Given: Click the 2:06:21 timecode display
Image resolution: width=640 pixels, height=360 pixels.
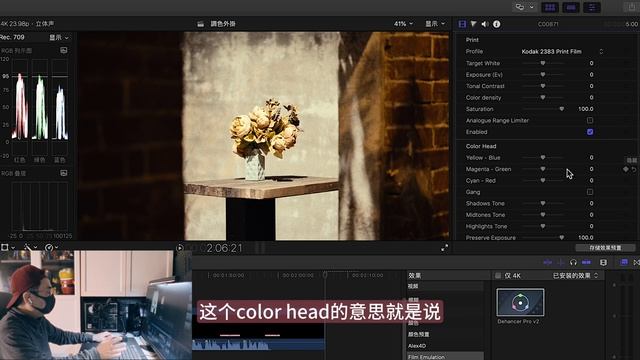Looking at the screenshot, I should point(224,248).
